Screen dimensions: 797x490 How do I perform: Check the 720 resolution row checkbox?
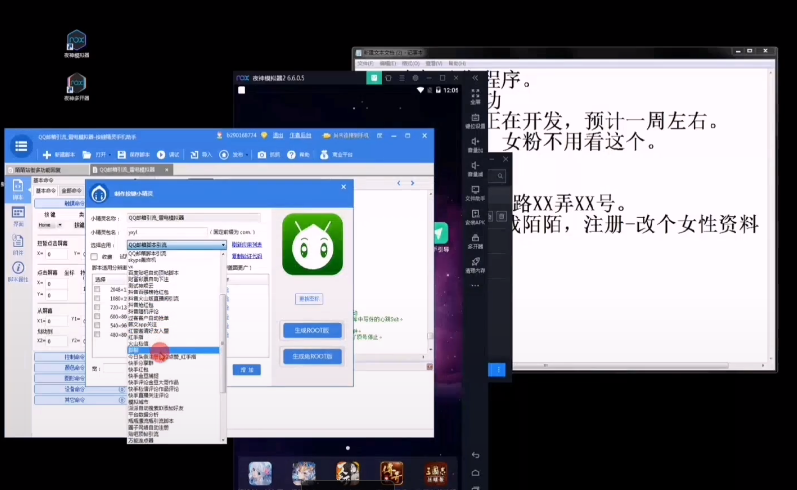(97, 308)
